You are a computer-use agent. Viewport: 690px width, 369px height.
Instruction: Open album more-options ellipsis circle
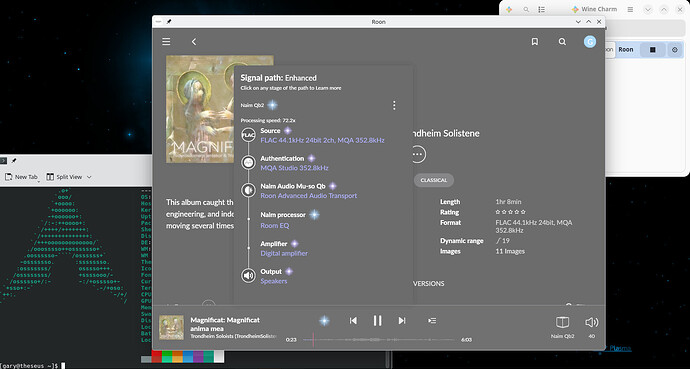click(x=417, y=154)
